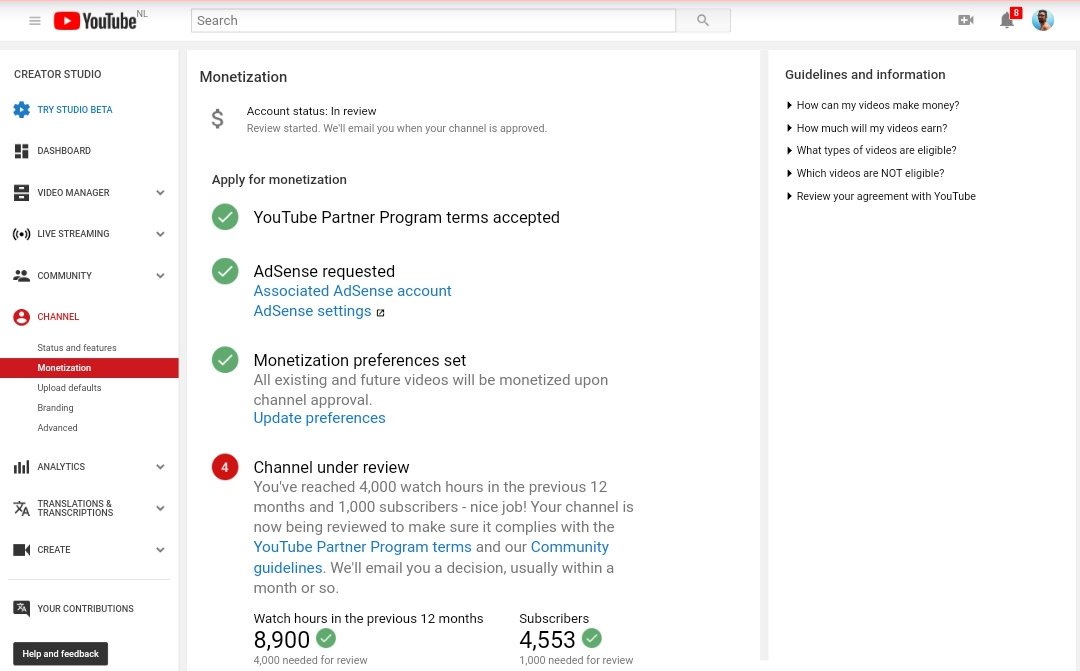Image resolution: width=1080 pixels, height=671 pixels.
Task: Click the green check beside AdSense requested
Action: [225, 271]
